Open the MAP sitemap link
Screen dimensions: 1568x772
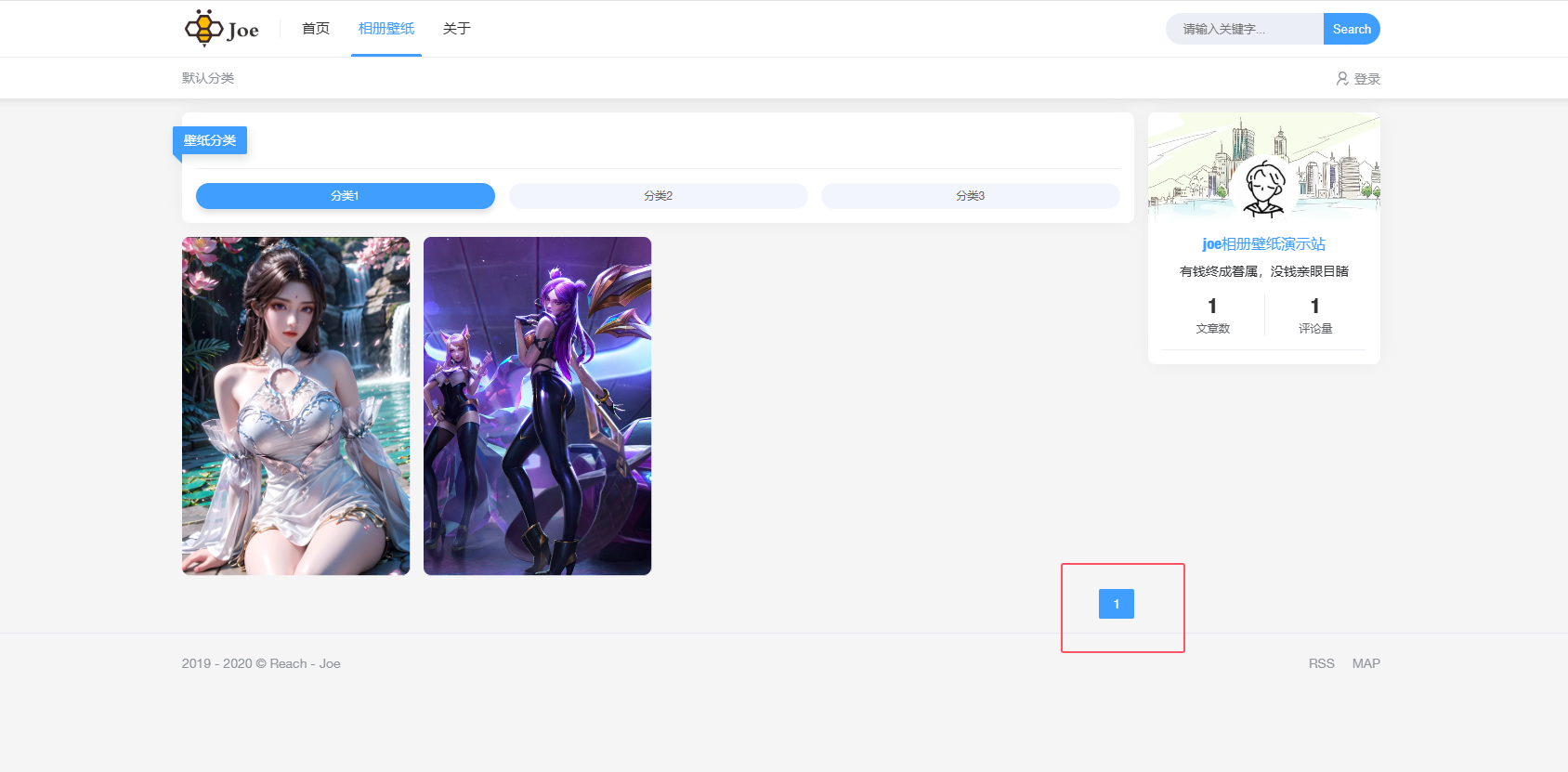pyautogui.click(x=1365, y=663)
